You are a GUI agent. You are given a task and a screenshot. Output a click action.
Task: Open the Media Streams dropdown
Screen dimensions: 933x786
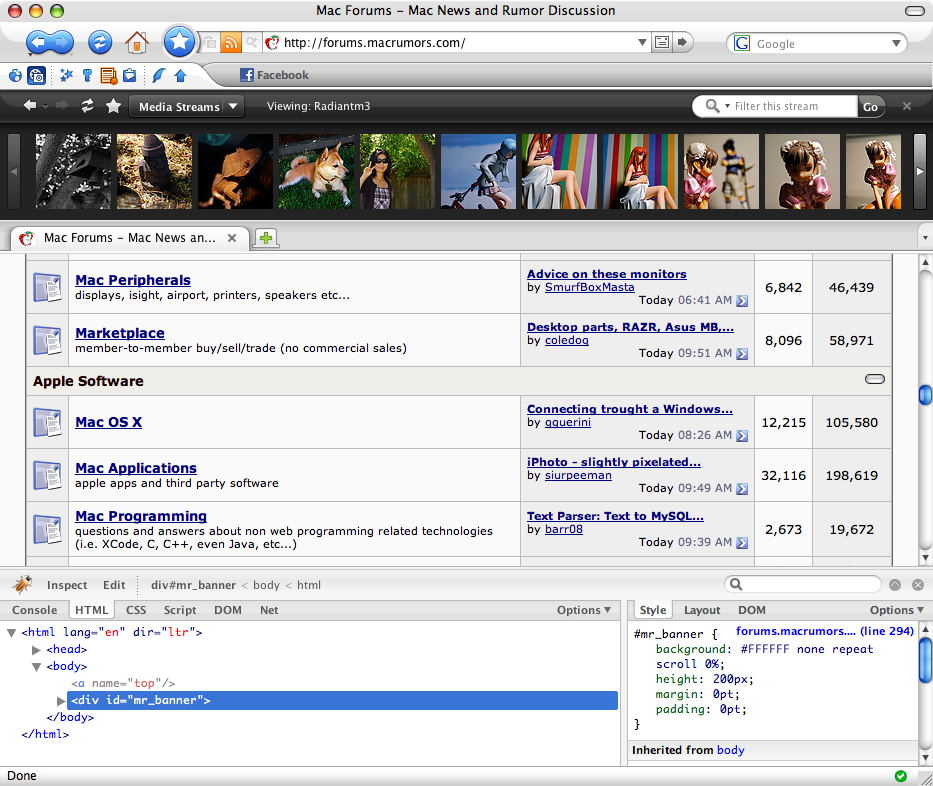[187, 107]
